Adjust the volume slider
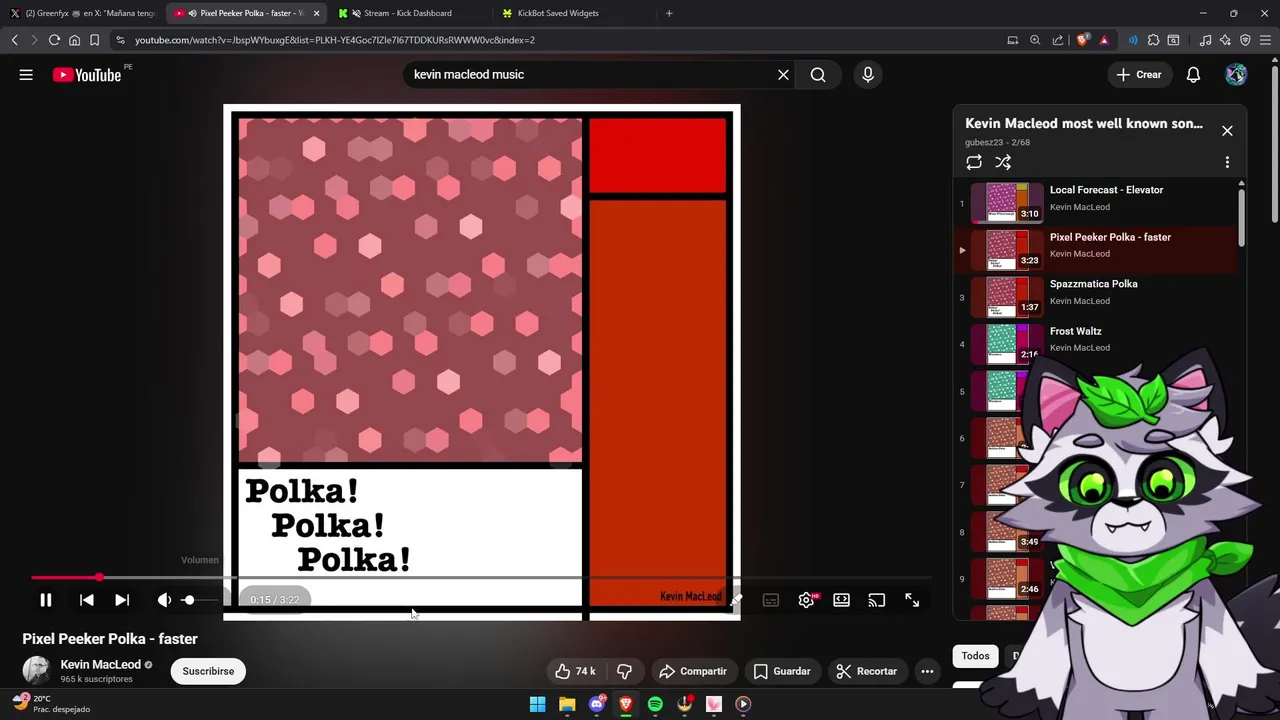The width and height of the screenshot is (1280, 720). click(x=201, y=600)
